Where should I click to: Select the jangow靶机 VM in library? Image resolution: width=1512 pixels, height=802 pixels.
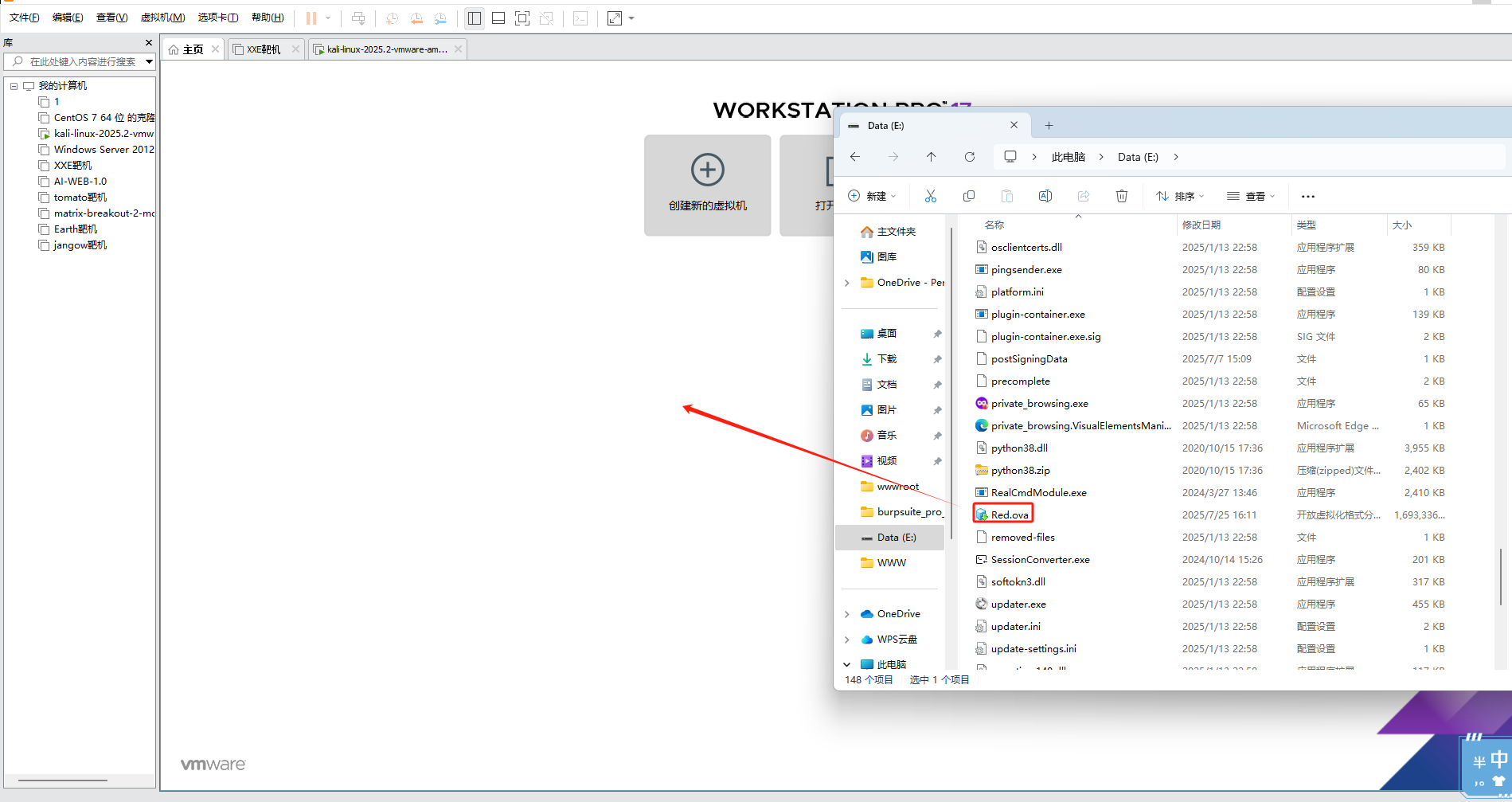coord(72,245)
